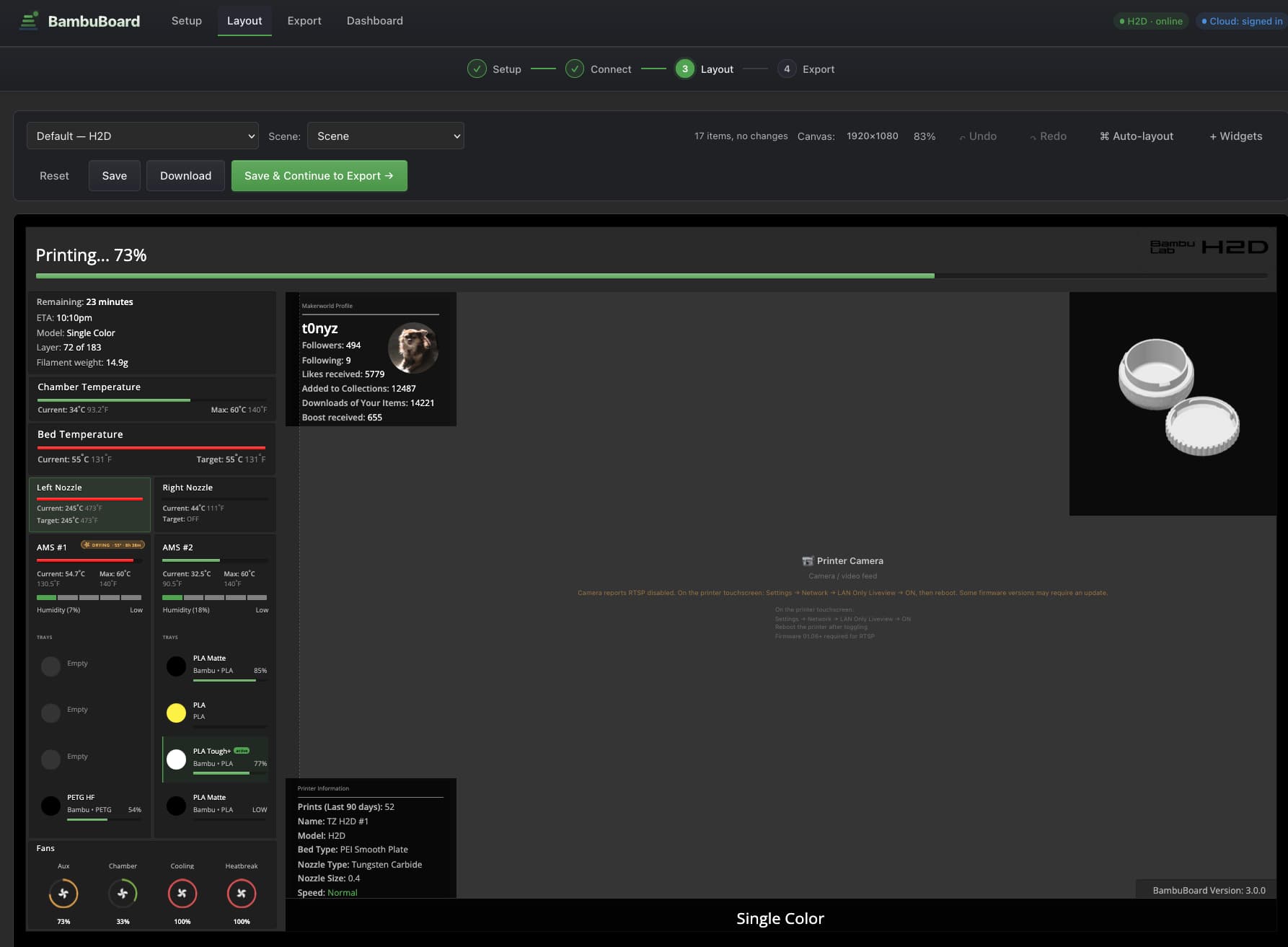Click the BambuBoard logo icon
This screenshot has height=947, width=1288.
29,21
